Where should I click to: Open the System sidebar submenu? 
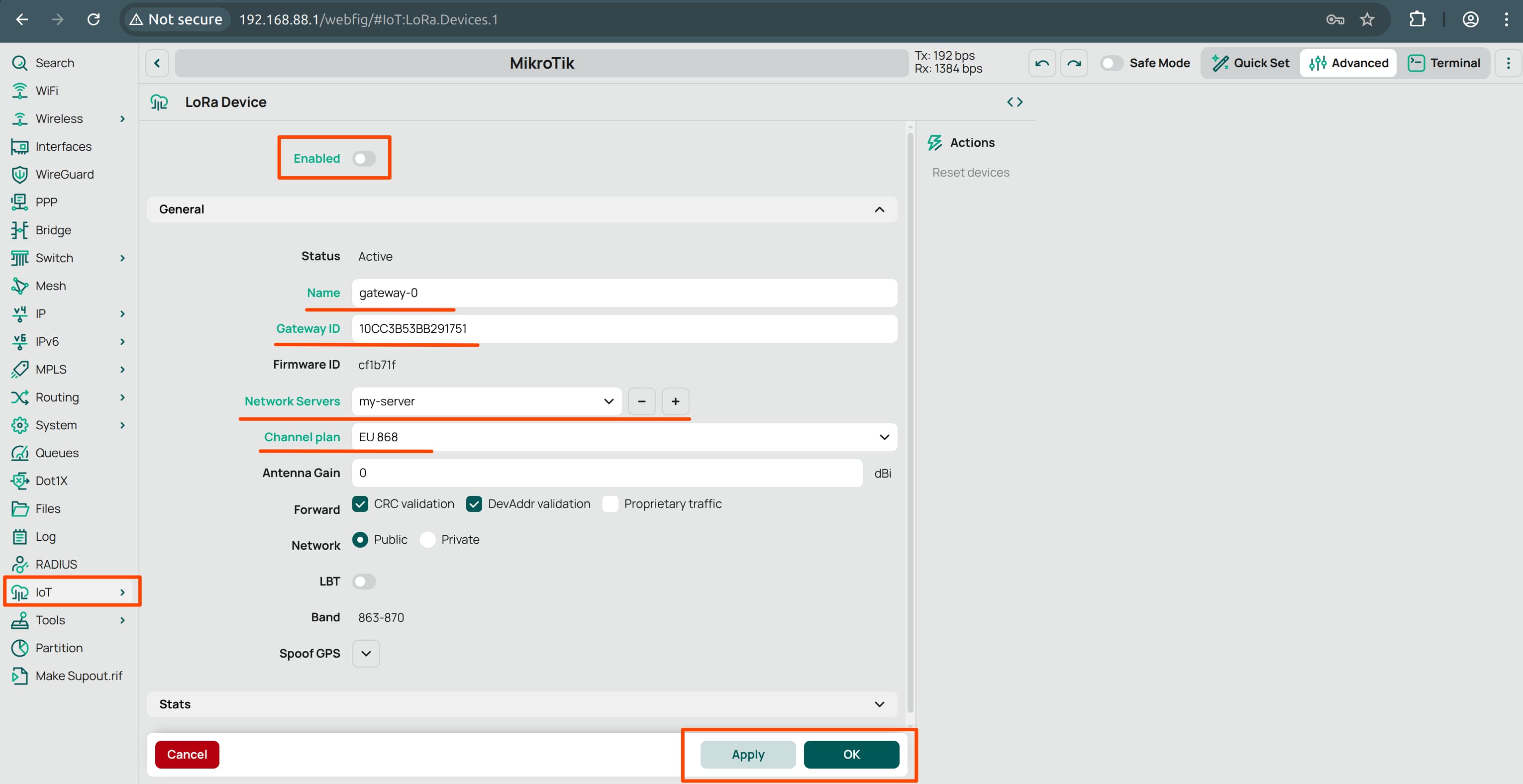56,424
